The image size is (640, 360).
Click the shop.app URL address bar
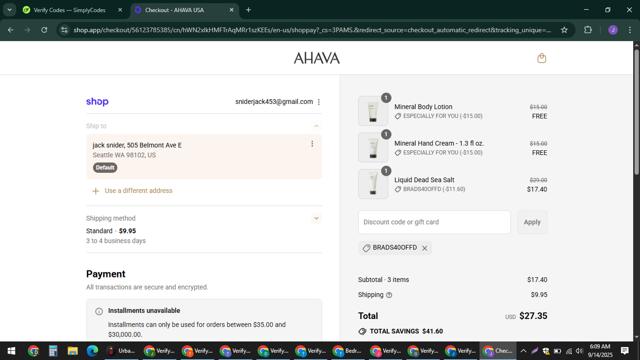pyautogui.click(x=312, y=30)
